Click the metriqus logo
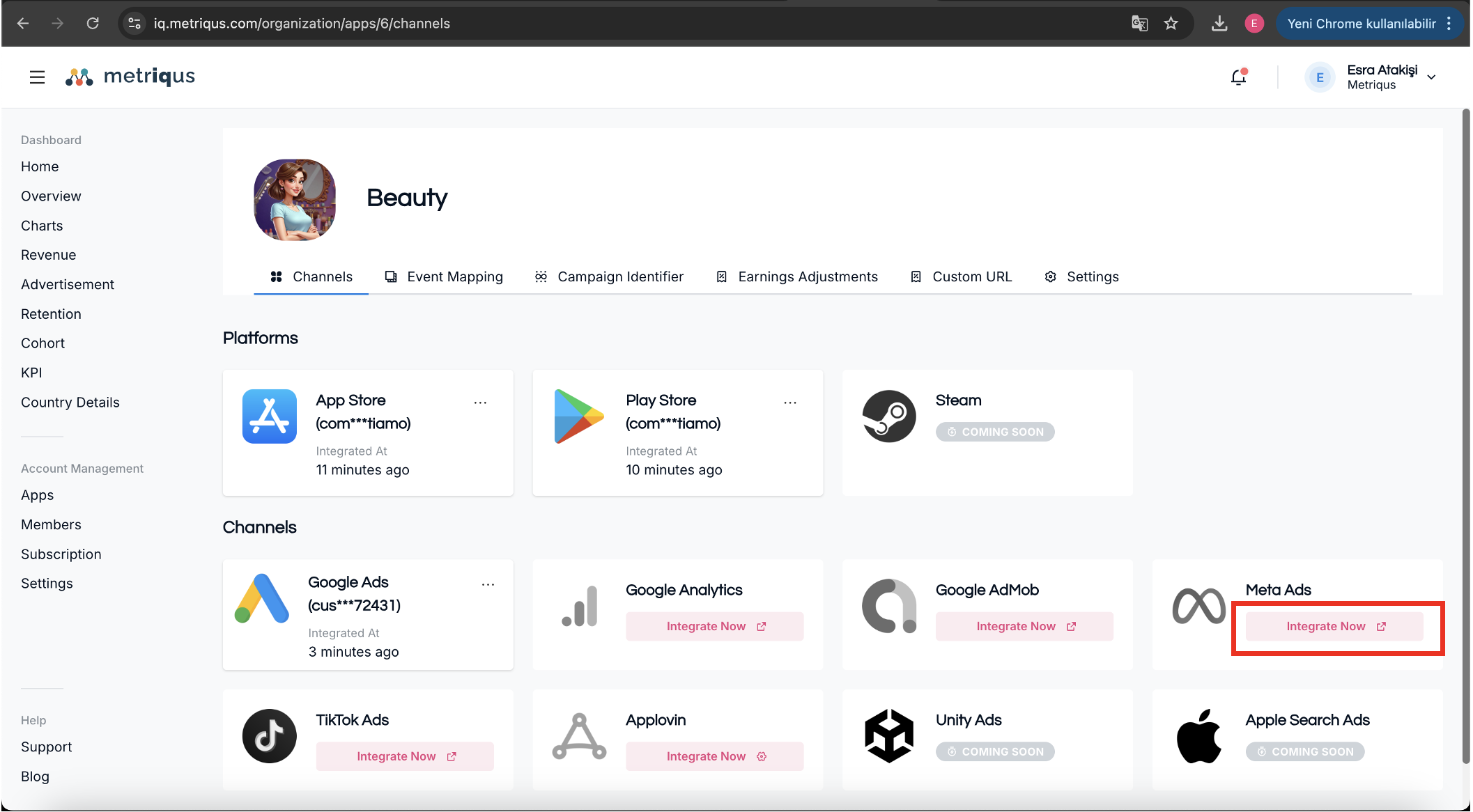 (x=130, y=77)
